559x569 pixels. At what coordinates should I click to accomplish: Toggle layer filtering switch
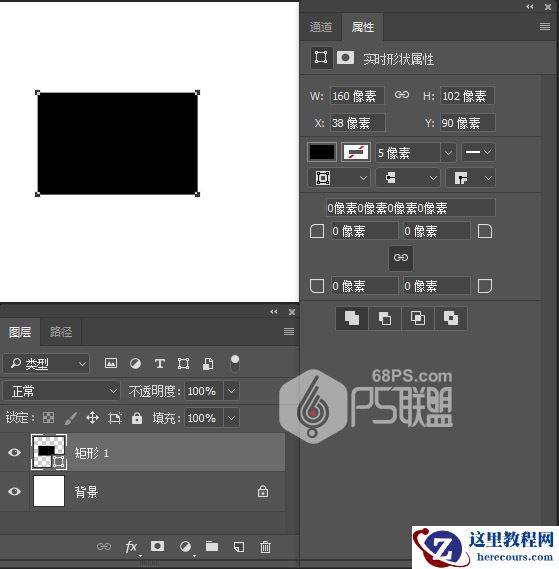click(x=235, y=363)
